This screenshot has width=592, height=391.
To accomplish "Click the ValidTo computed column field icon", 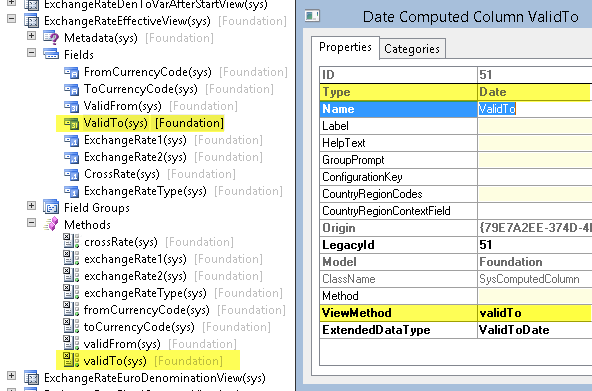I will tap(71, 123).
